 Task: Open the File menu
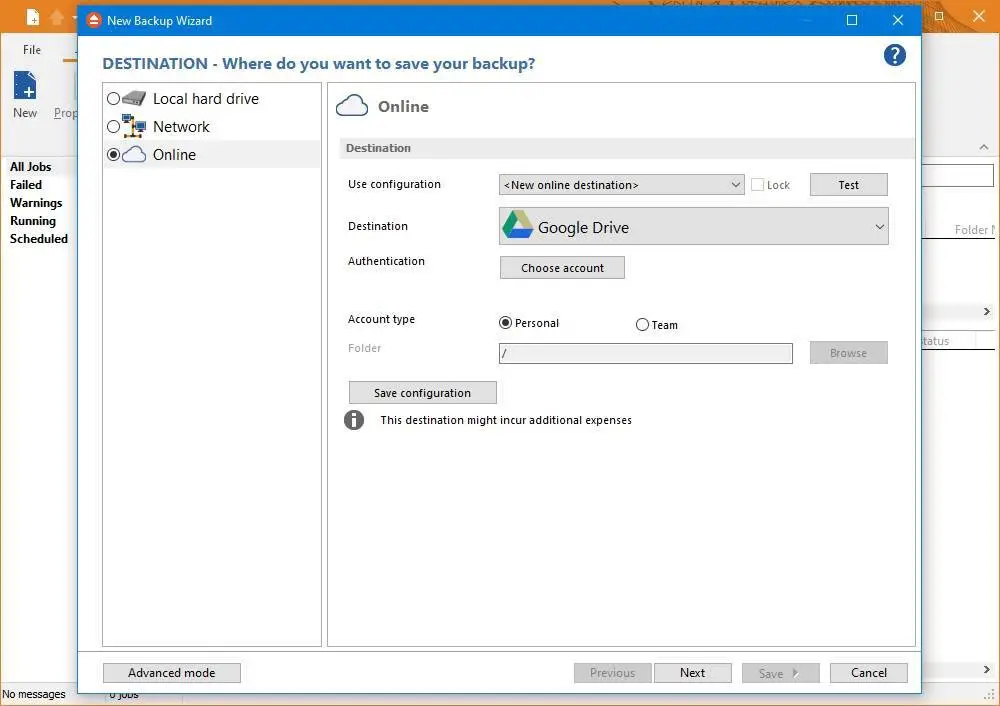click(32, 50)
